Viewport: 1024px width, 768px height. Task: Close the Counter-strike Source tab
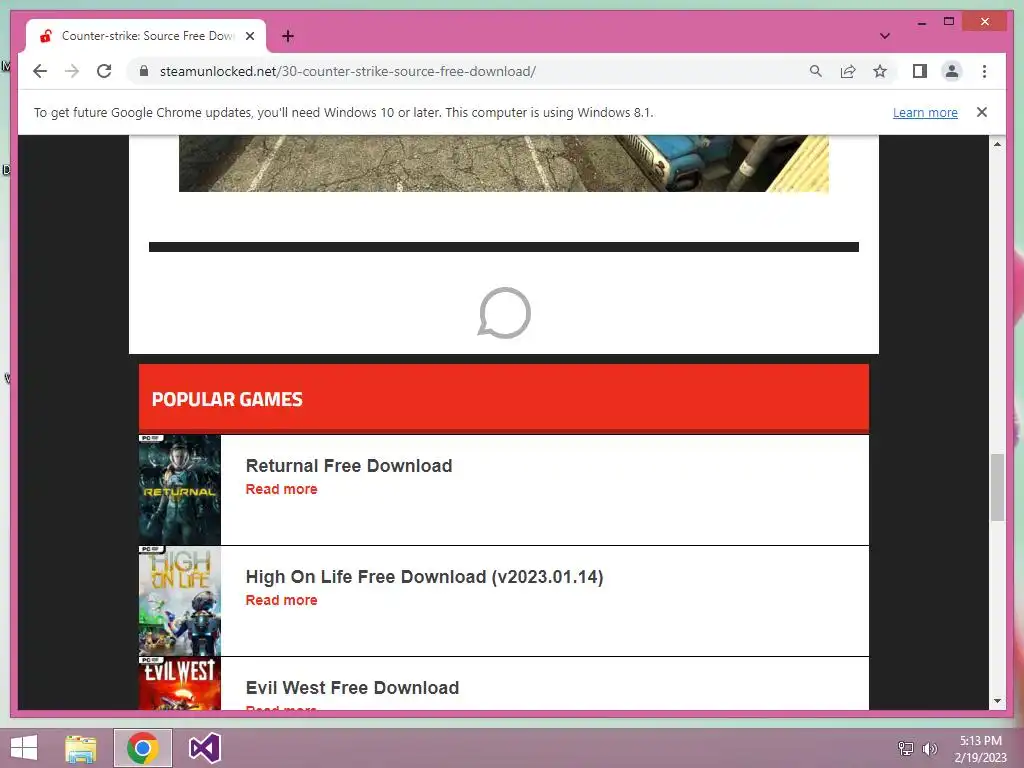point(249,36)
